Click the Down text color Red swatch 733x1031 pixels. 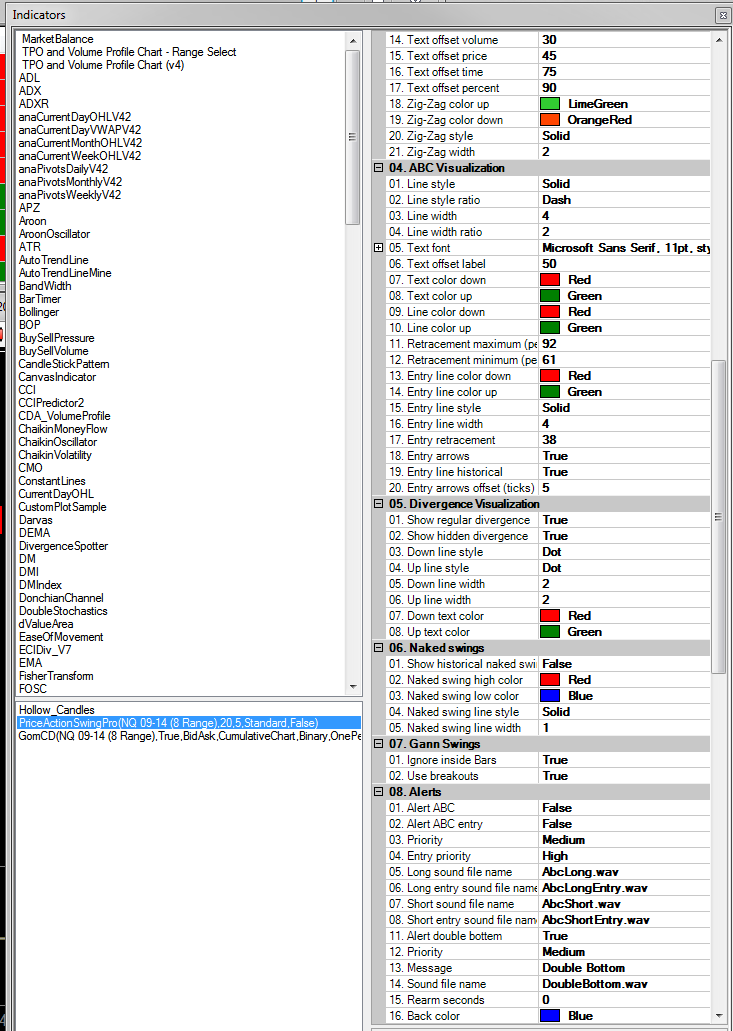550,615
